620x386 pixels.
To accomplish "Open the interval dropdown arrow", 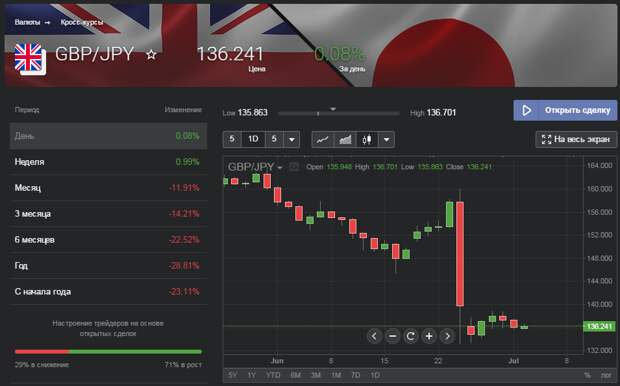I will click(x=292, y=139).
